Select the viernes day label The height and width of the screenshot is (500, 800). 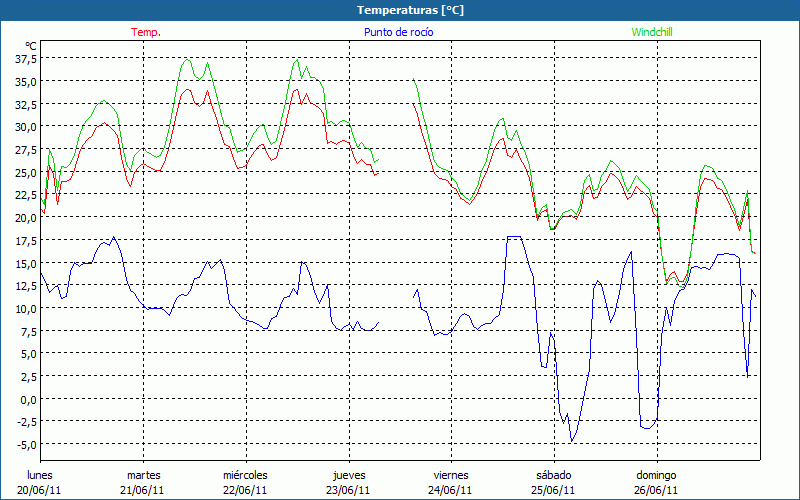coord(451,475)
